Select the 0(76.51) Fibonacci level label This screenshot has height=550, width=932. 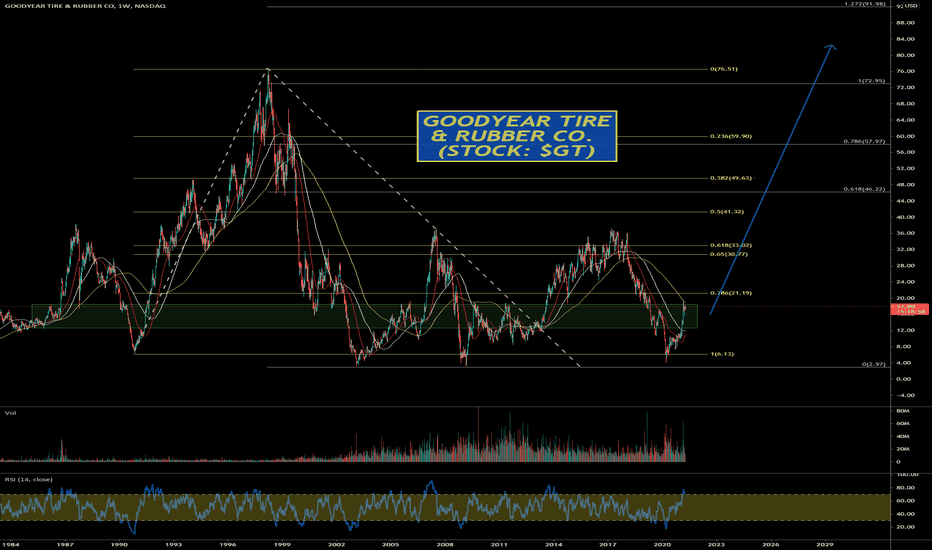click(x=723, y=69)
